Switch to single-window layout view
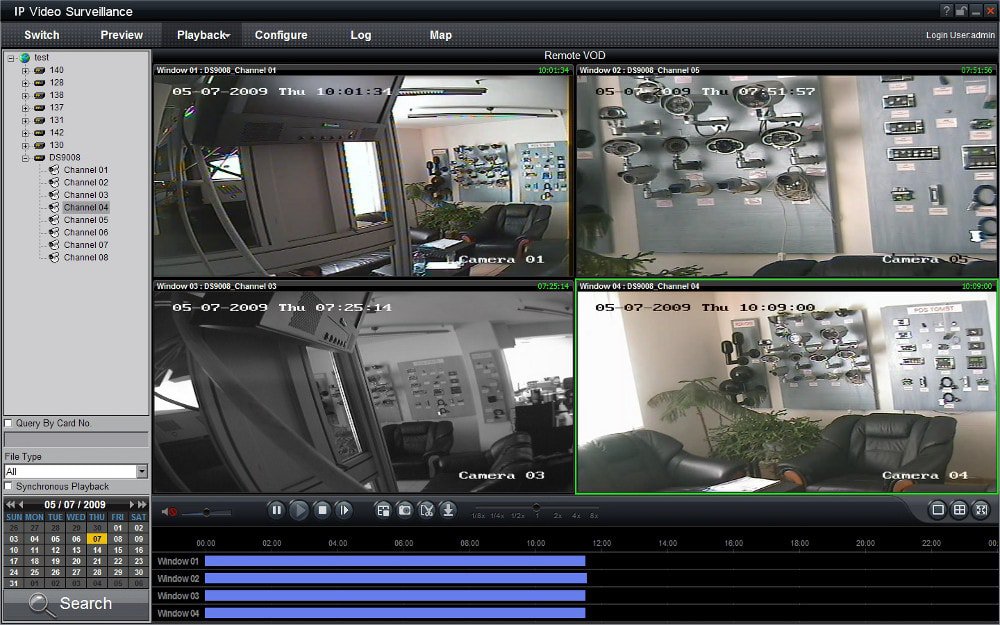This screenshot has height=625, width=1000. (x=938, y=510)
